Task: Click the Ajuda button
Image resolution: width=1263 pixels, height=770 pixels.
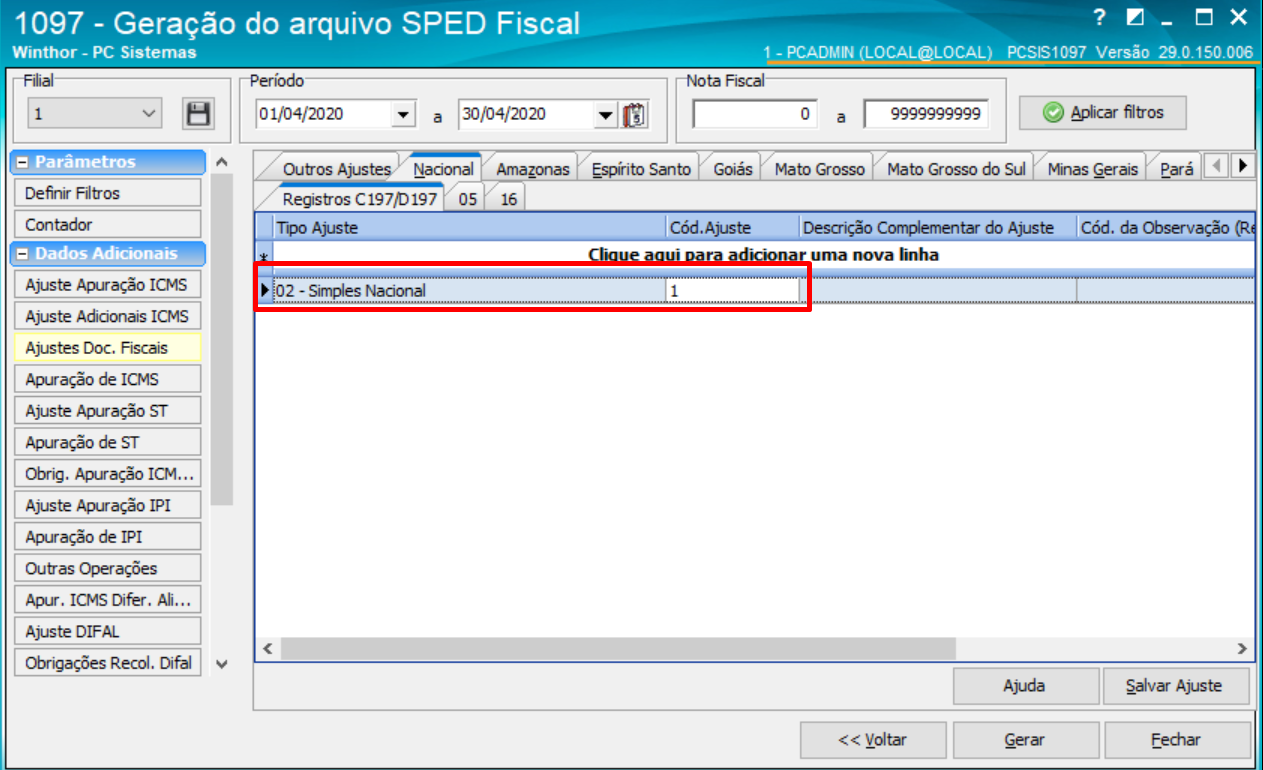Action: (x=1024, y=686)
